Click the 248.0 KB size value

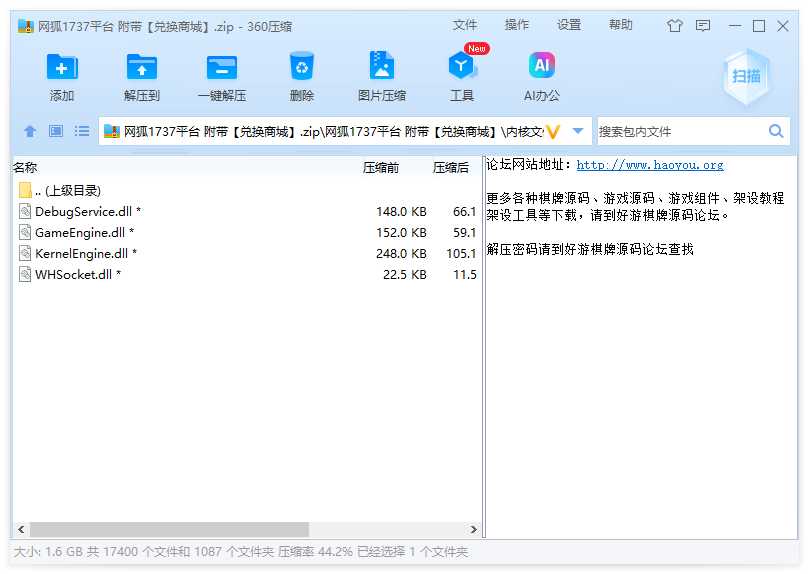pos(401,254)
